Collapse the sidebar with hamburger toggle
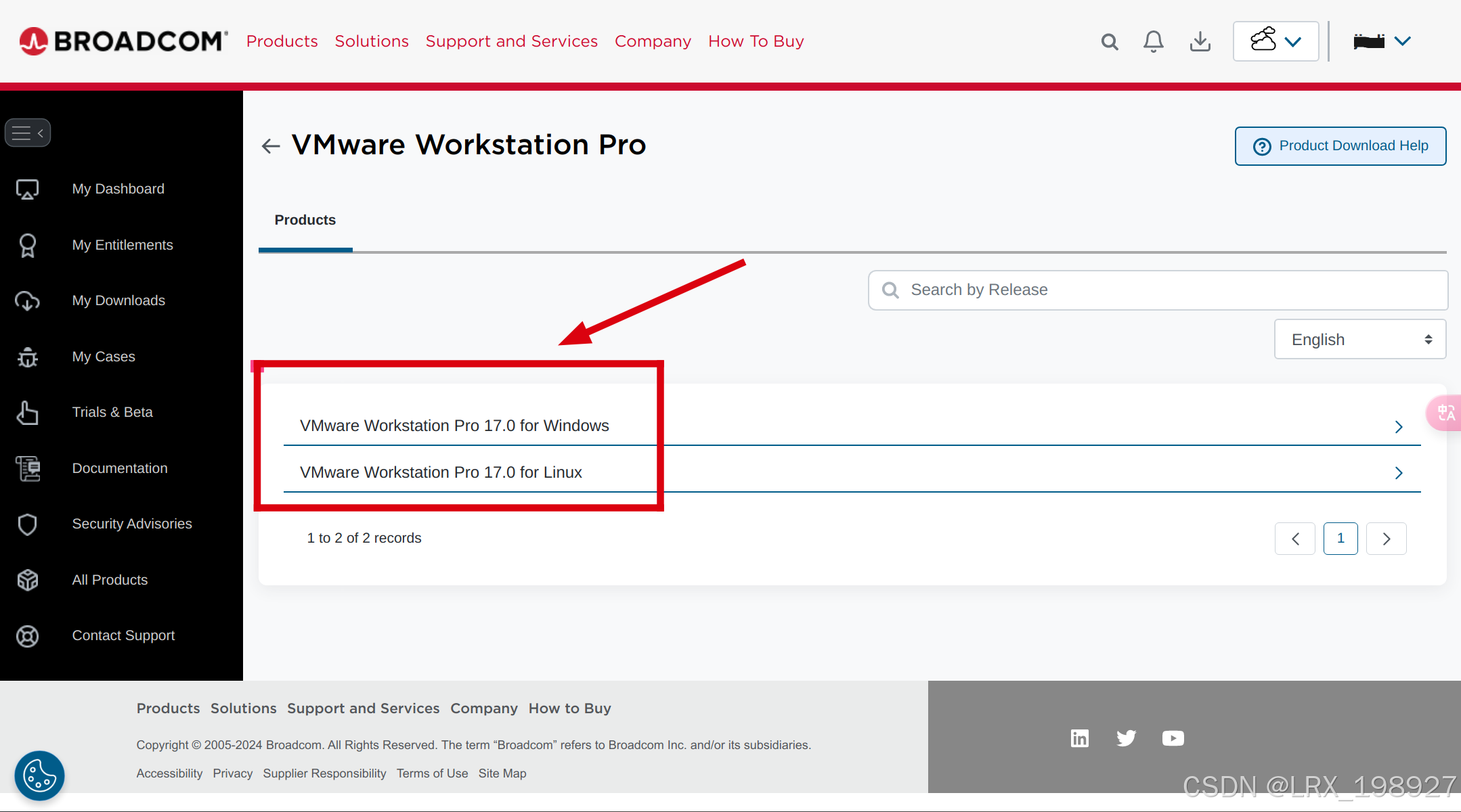This screenshot has width=1461, height=812. (x=28, y=133)
